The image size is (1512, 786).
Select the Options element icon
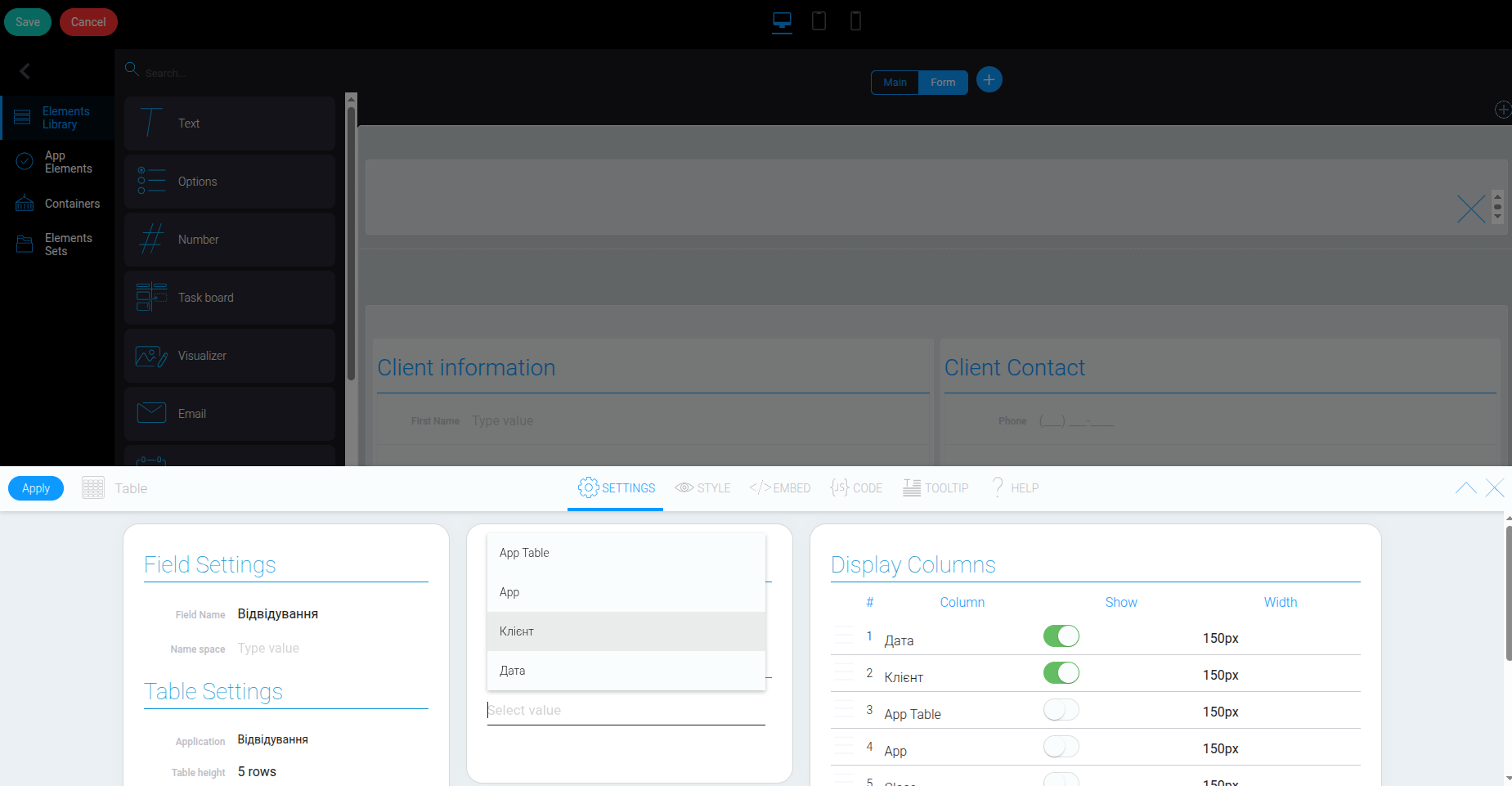tap(151, 182)
